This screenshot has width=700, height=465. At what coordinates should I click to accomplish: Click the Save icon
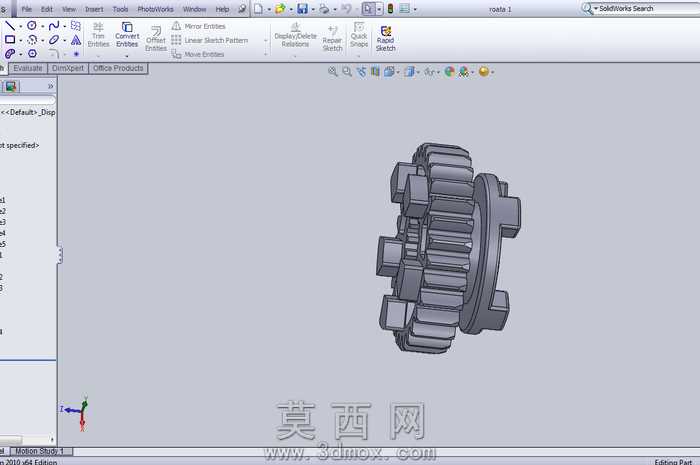point(302,8)
